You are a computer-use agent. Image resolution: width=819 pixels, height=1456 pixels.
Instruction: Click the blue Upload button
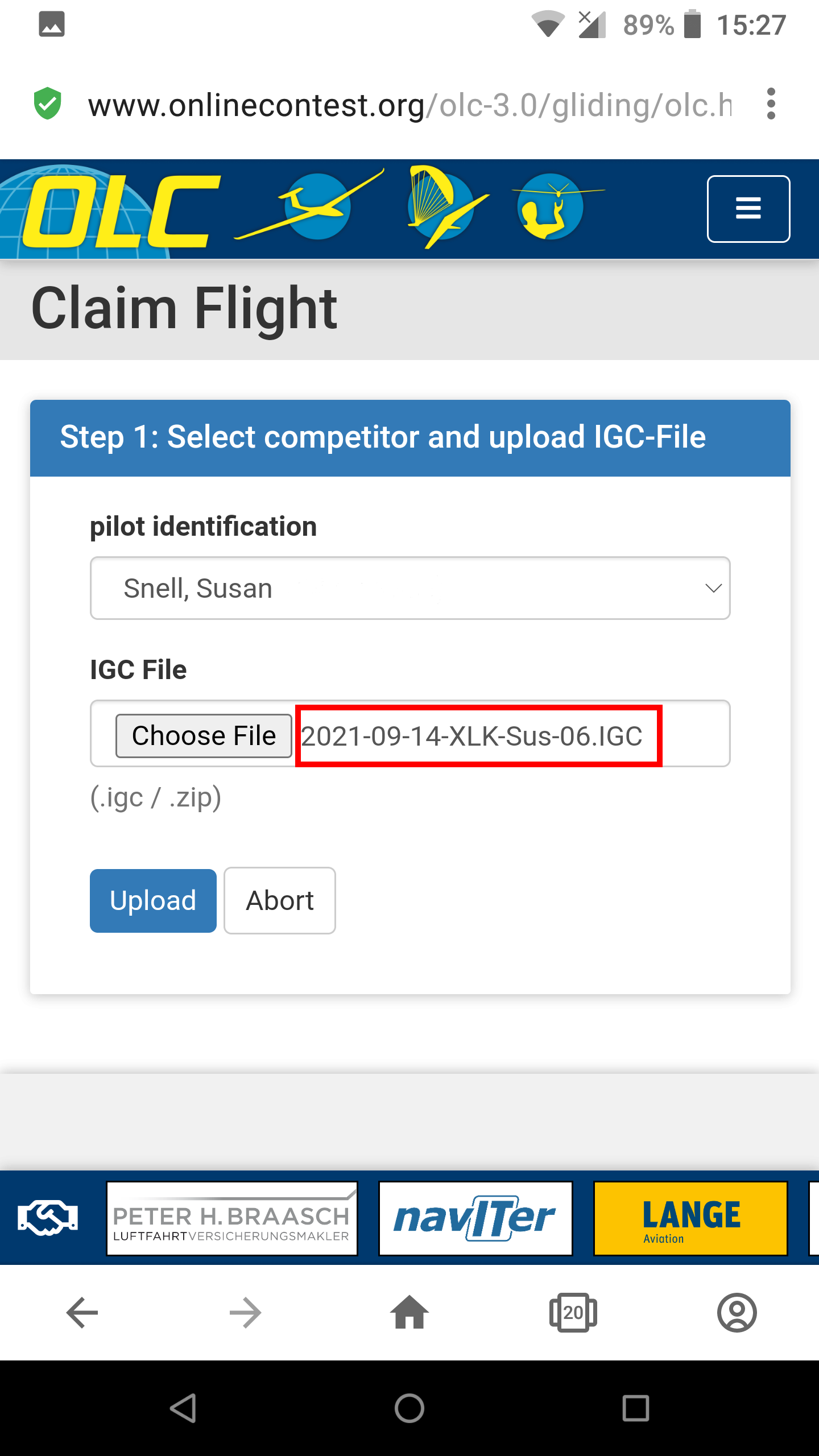pos(153,900)
